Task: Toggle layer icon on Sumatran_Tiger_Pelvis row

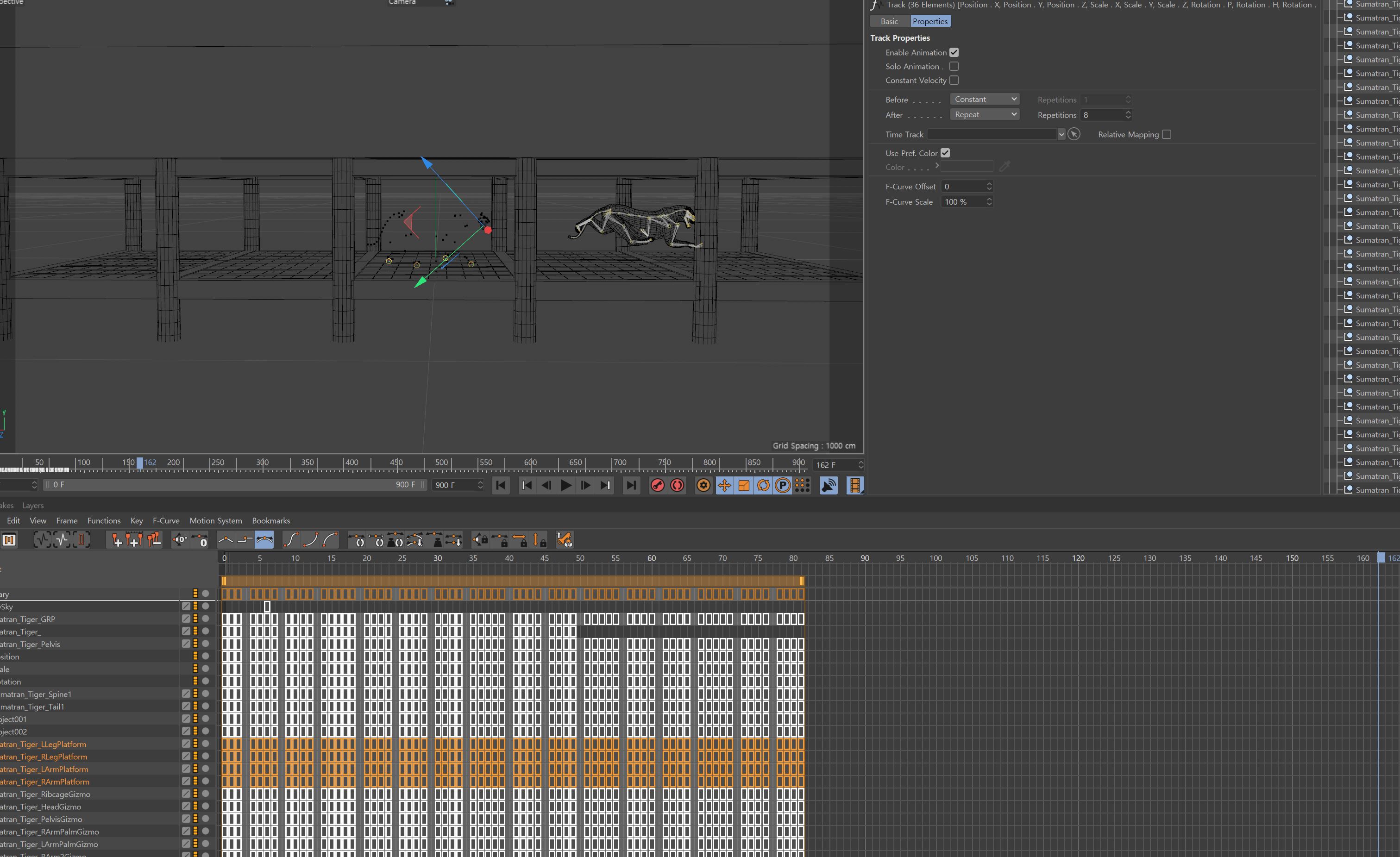Action: [x=186, y=644]
